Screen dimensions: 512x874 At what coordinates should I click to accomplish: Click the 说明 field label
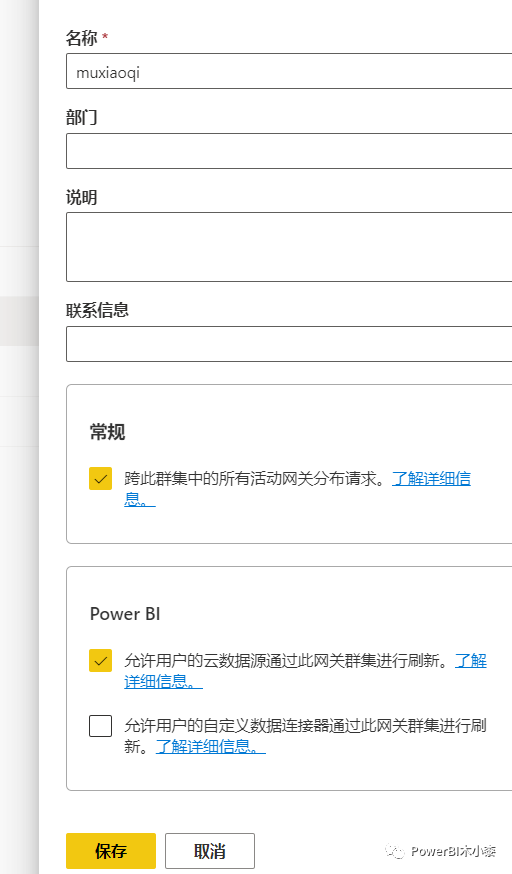pyautogui.click(x=82, y=197)
